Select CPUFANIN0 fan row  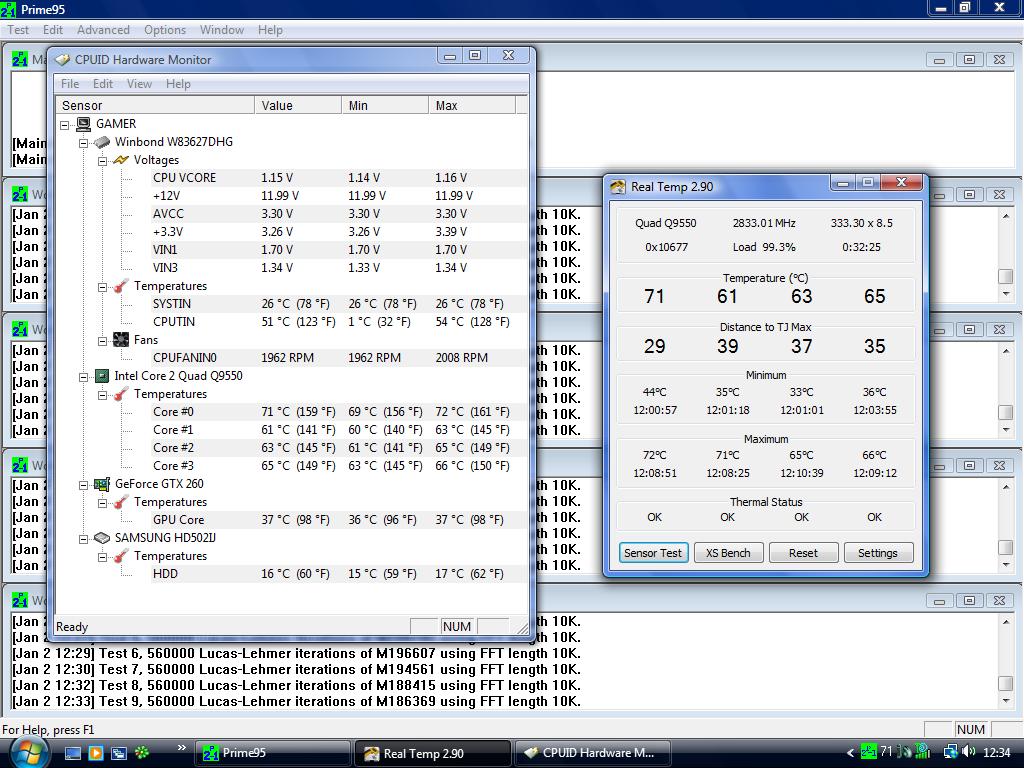(338, 358)
